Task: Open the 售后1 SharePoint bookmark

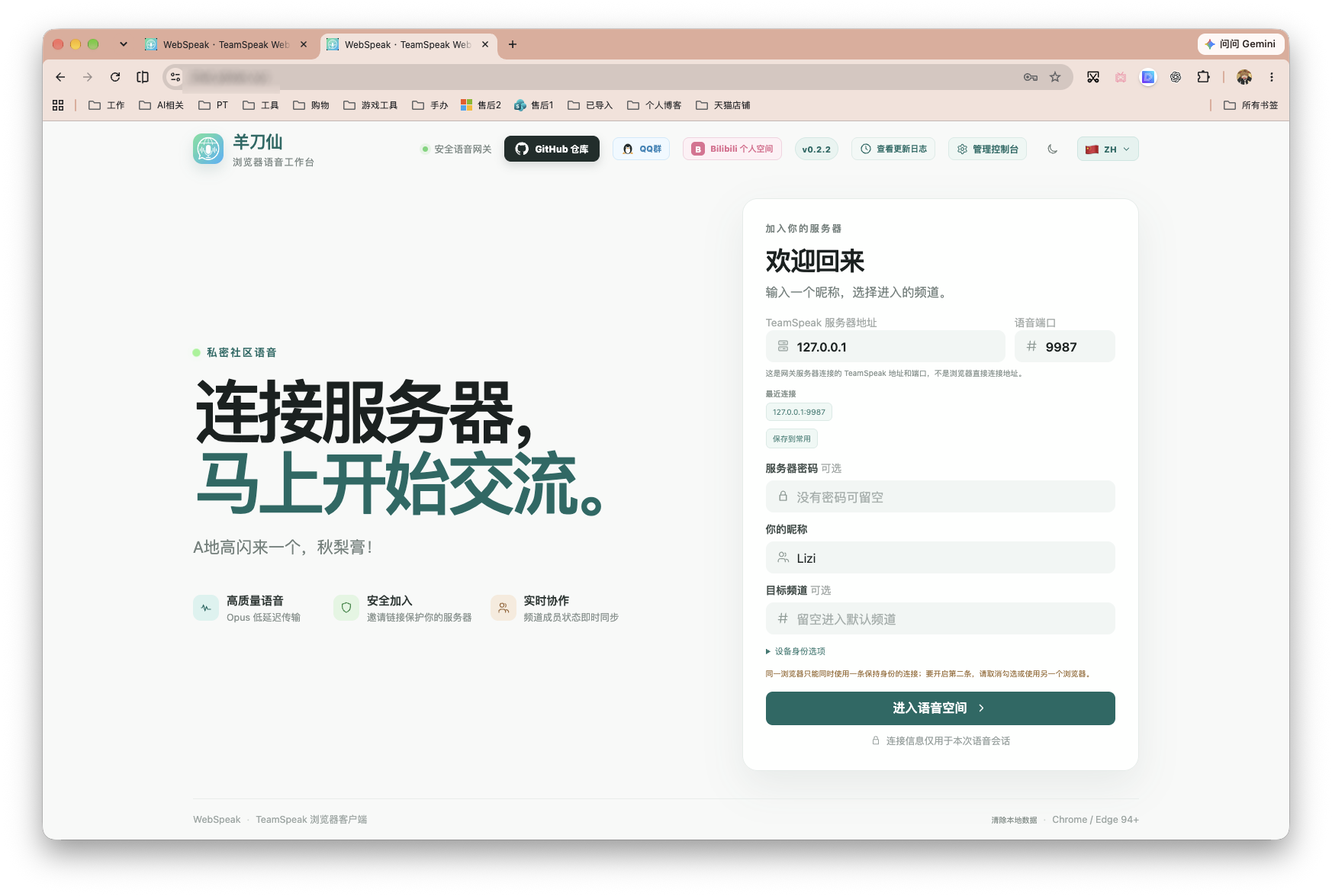Action: tap(534, 105)
